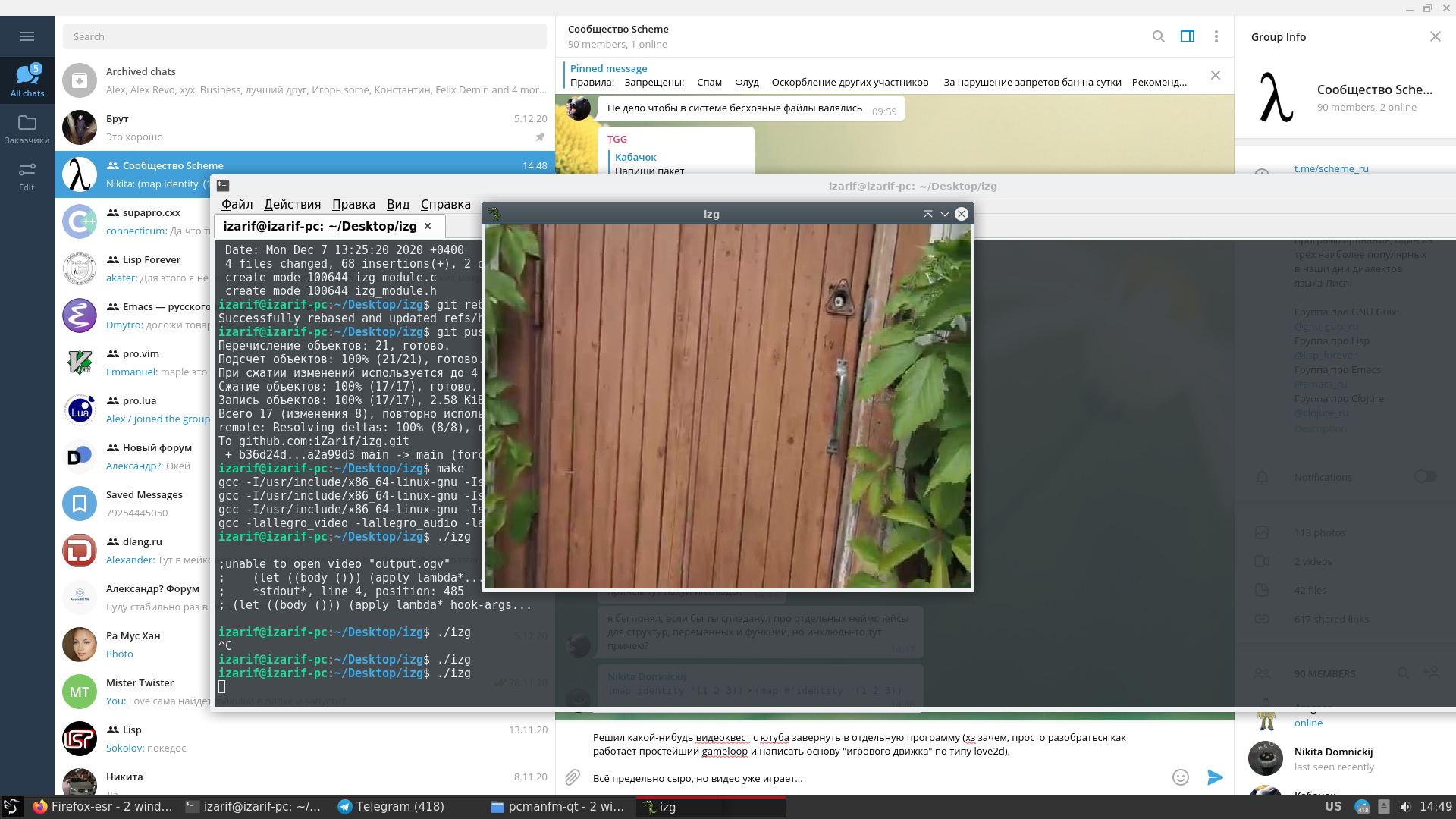Image resolution: width=1456 pixels, height=819 pixels.
Task: Open Mister Twister chat
Action: point(133,692)
